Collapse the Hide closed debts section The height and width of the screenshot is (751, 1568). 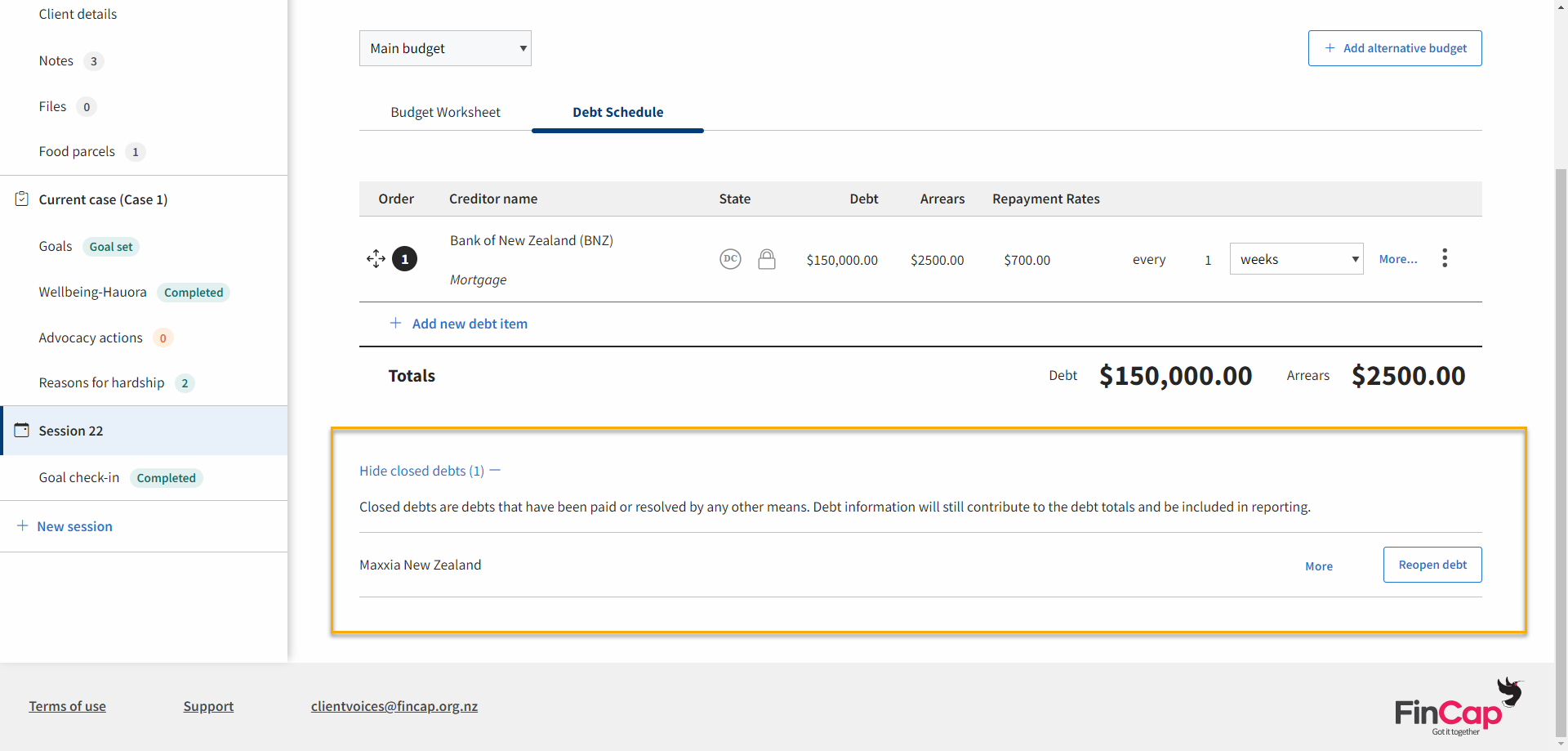point(430,471)
